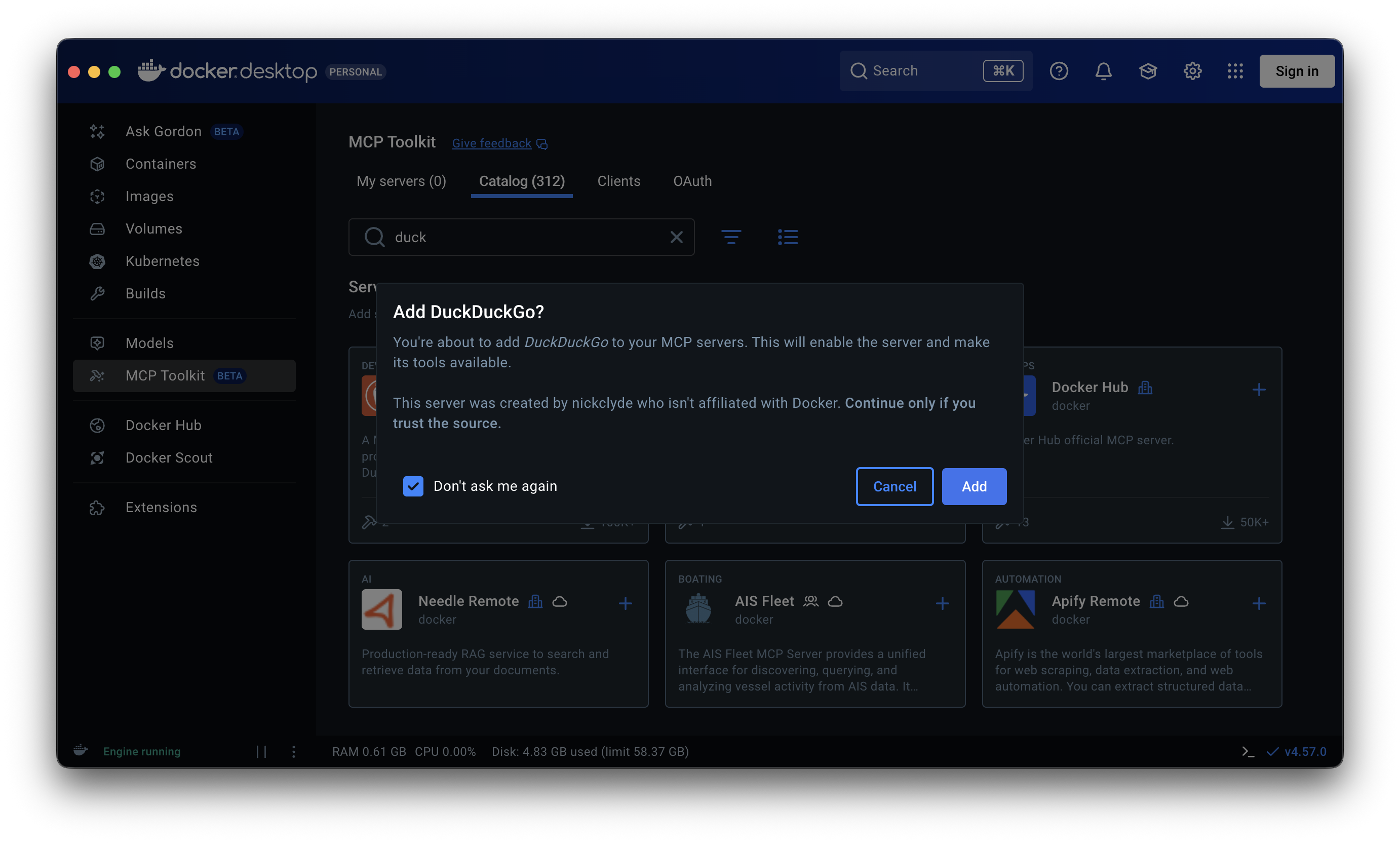The width and height of the screenshot is (1400, 843).
Task: Open the Learning center graduation cap icon
Action: click(x=1148, y=71)
